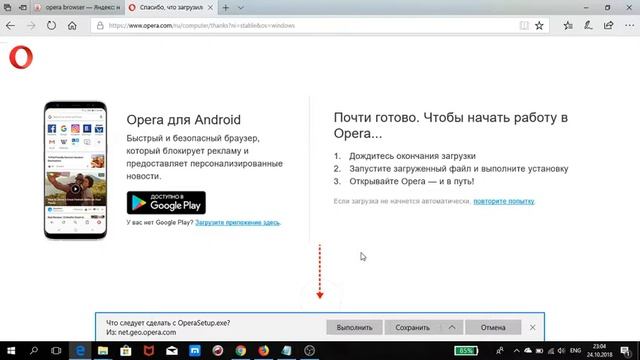Launch Google Chrome from the taskbar
Image resolution: width=640 pixels, height=360 pixels.
(x=241, y=351)
